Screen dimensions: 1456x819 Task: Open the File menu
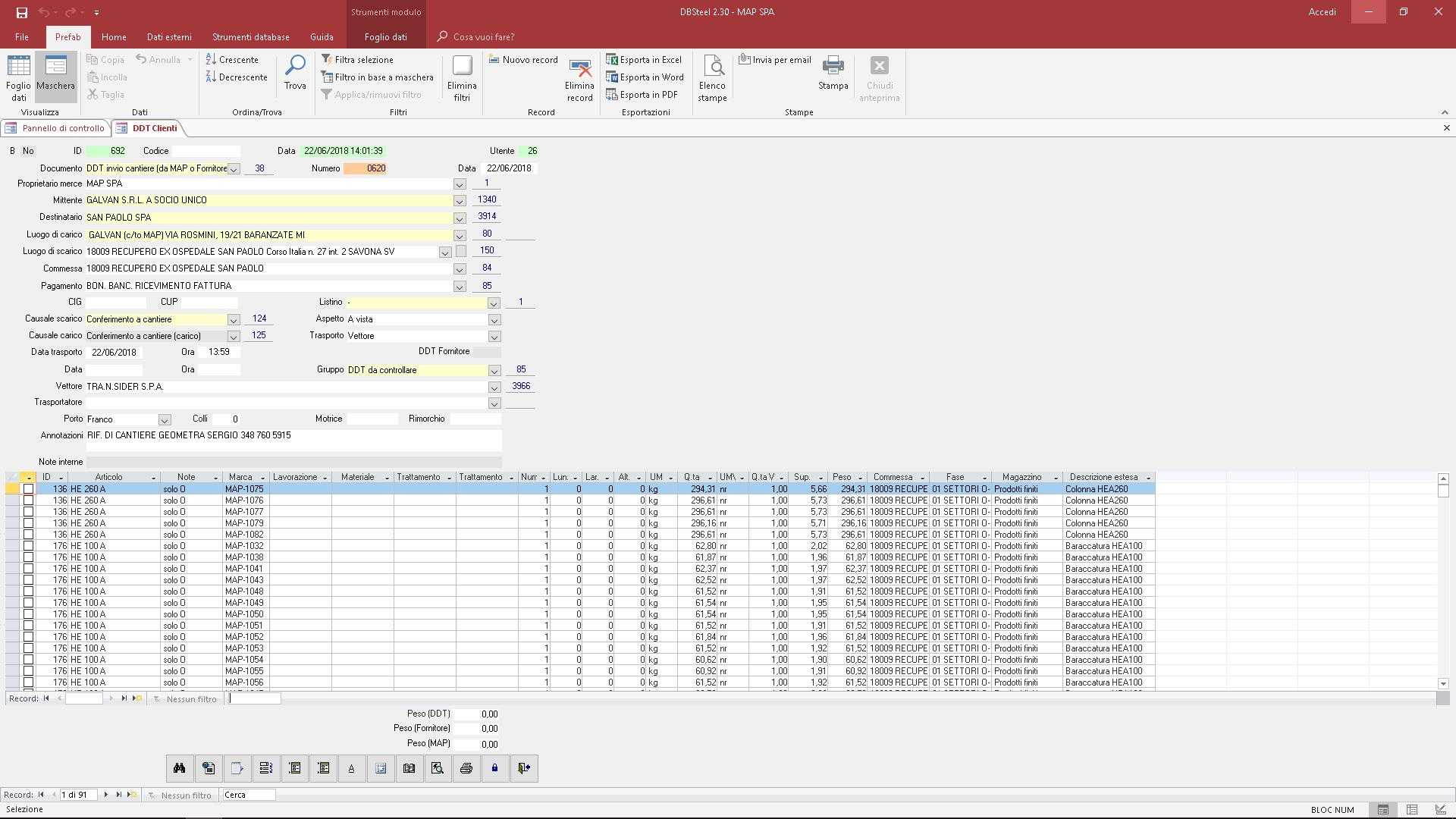click(x=22, y=37)
